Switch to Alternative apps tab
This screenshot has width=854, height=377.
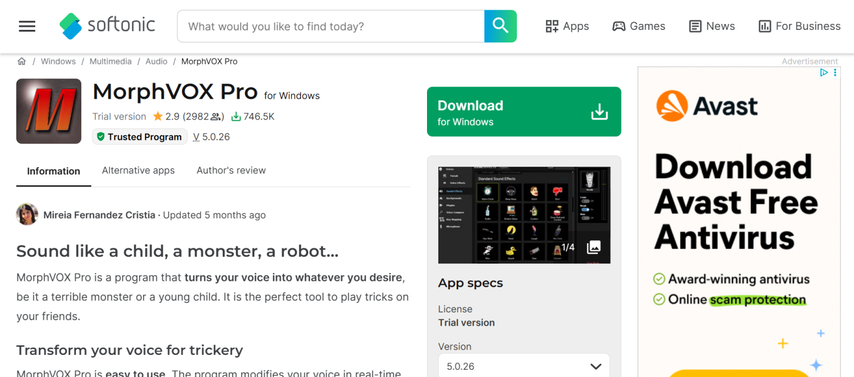138,171
